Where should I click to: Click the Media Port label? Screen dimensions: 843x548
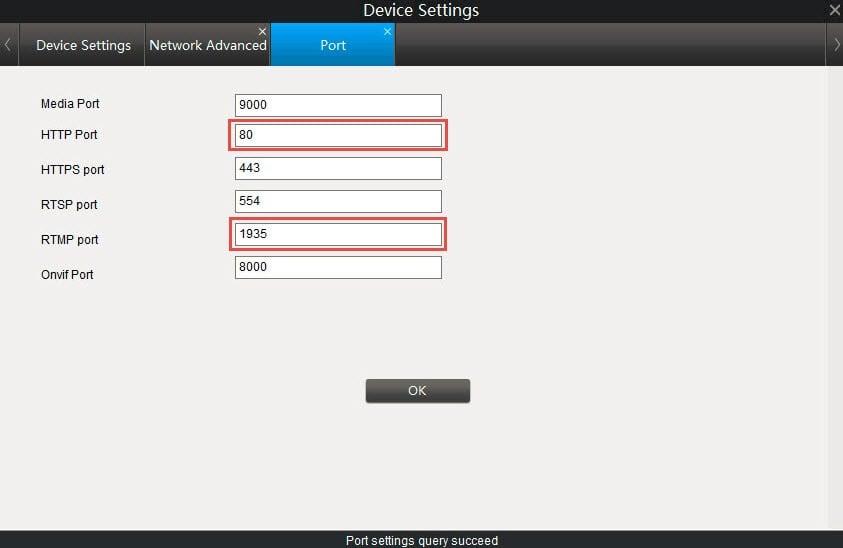click(70, 104)
